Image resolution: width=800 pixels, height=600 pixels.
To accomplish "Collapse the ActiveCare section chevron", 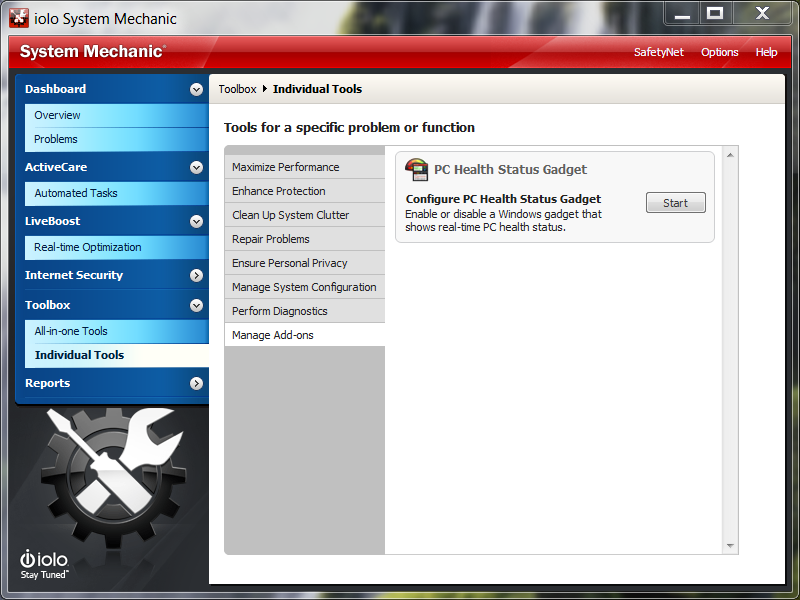I will (x=196, y=167).
